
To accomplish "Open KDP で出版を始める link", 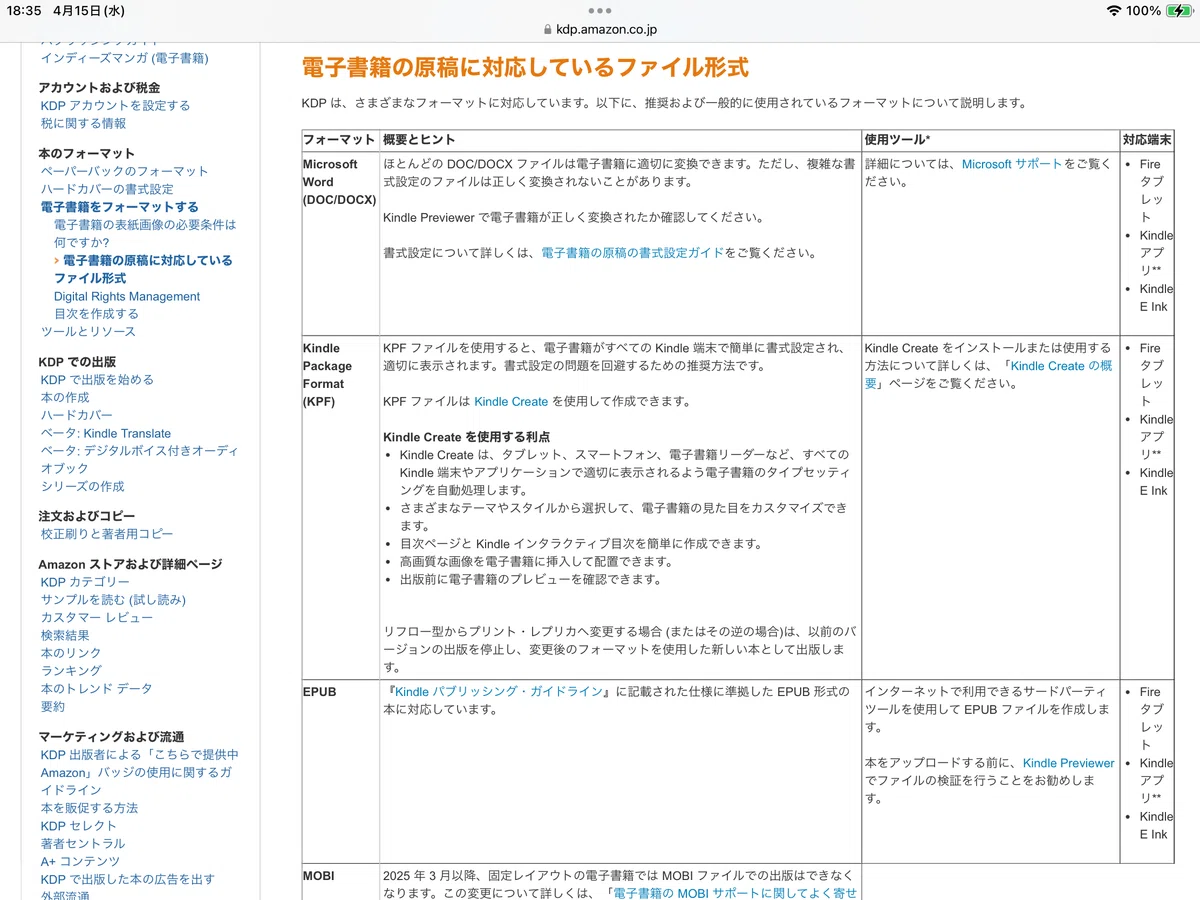I will pyautogui.click(x=97, y=380).
